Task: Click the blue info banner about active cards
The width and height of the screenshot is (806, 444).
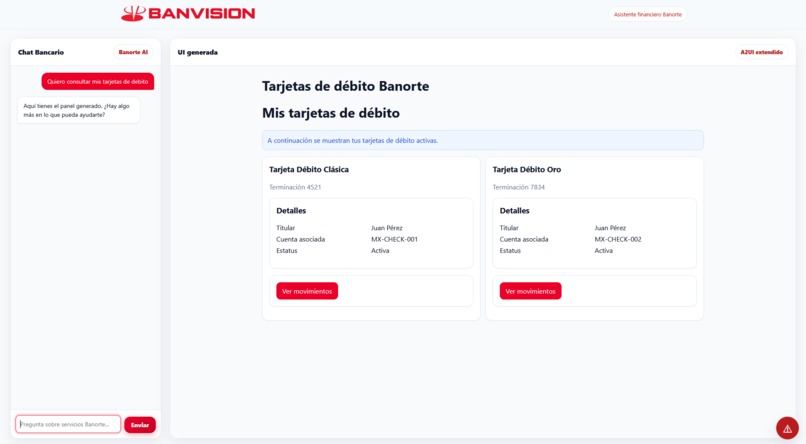Action: [x=483, y=140]
